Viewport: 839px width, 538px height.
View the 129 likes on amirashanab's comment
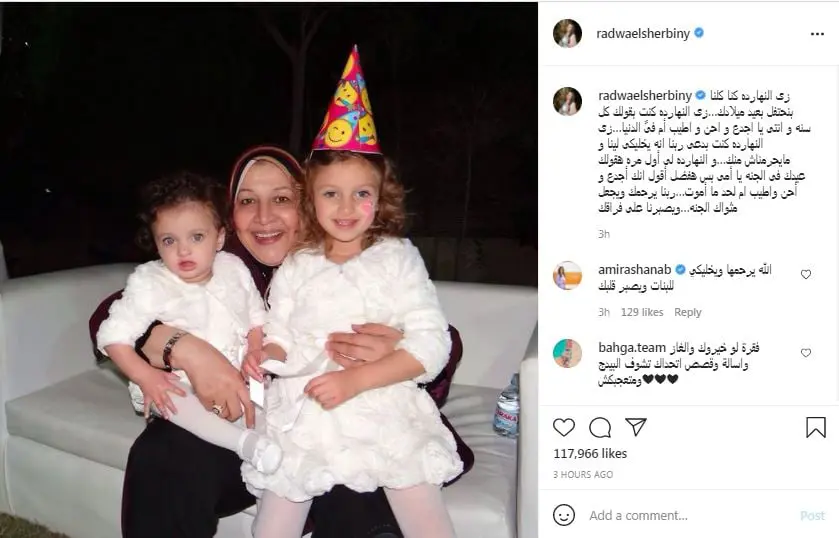click(642, 312)
